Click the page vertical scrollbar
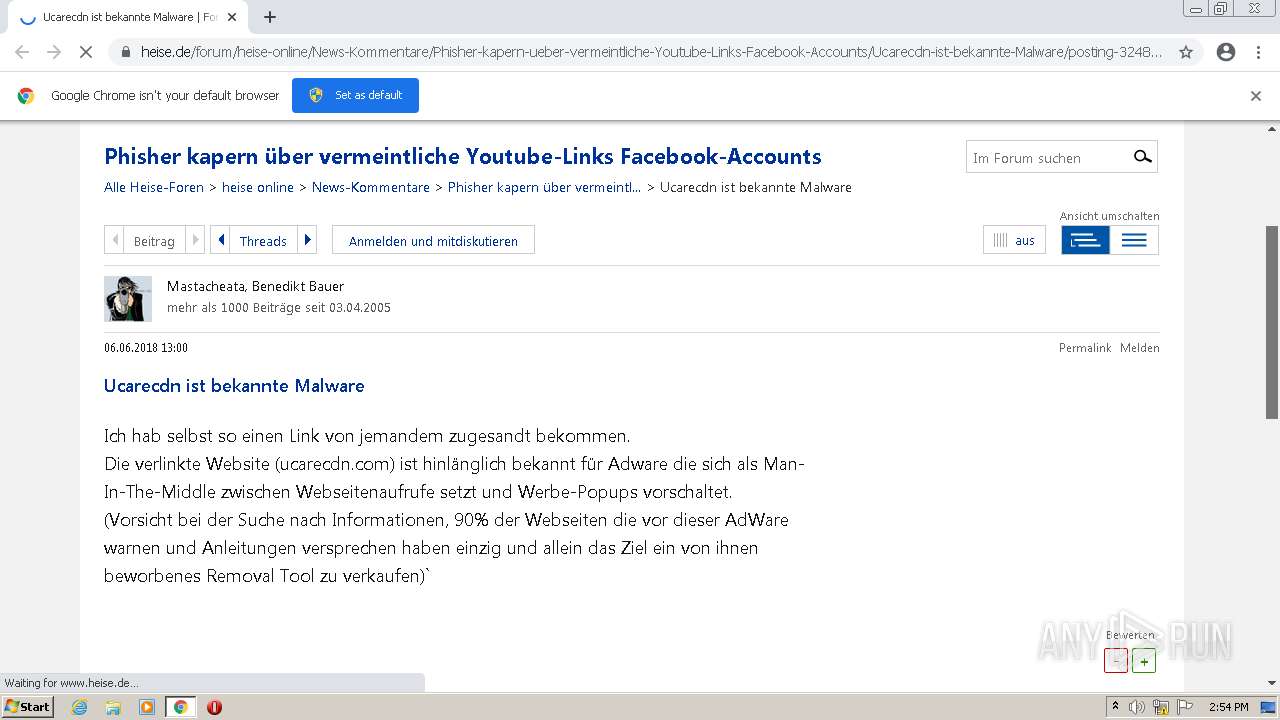Screen dimensions: 1280x720 click(1272, 320)
